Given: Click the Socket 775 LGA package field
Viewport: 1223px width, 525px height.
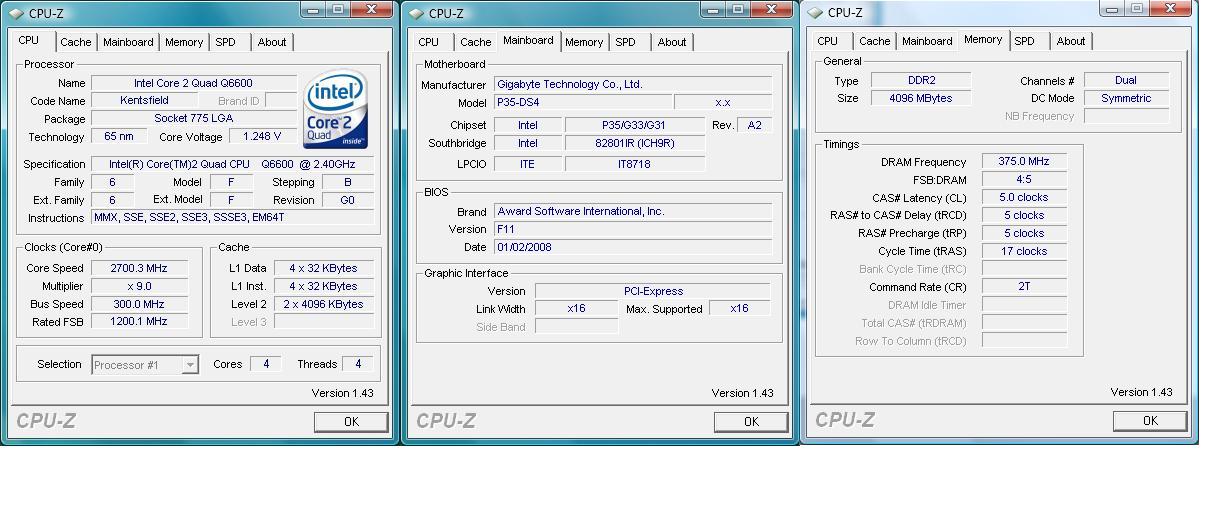Looking at the screenshot, I should click(x=194, y=119).
